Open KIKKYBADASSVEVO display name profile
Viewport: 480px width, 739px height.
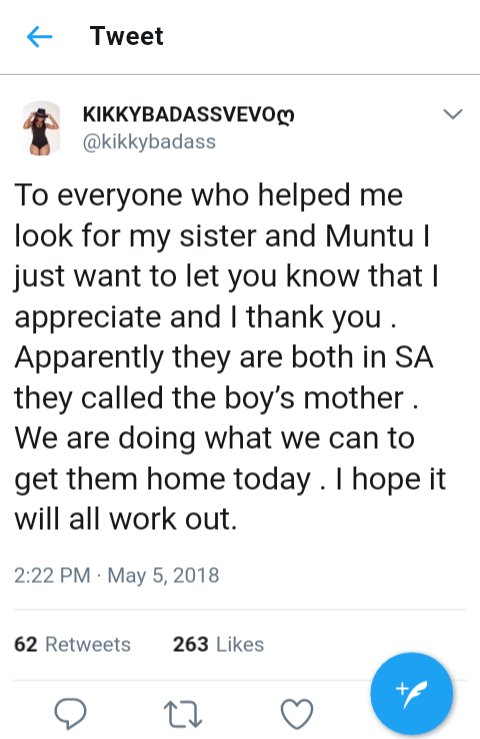pos(180,115)
